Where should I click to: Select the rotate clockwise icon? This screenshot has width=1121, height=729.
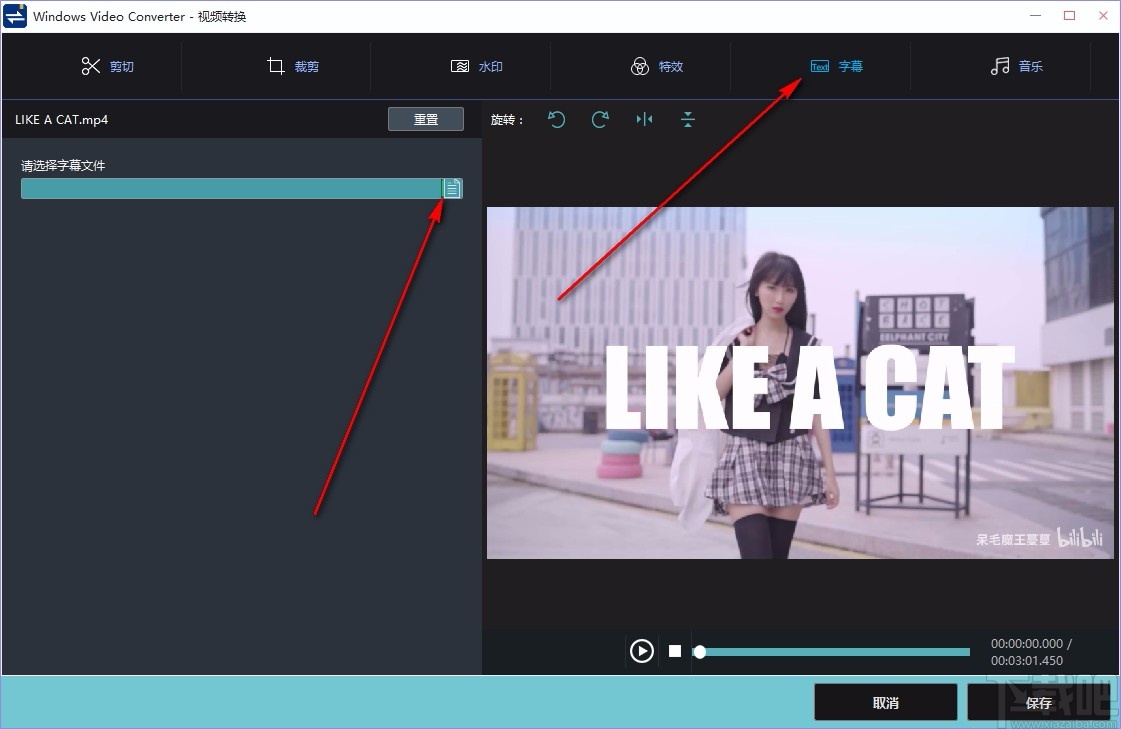click(600, 119)
